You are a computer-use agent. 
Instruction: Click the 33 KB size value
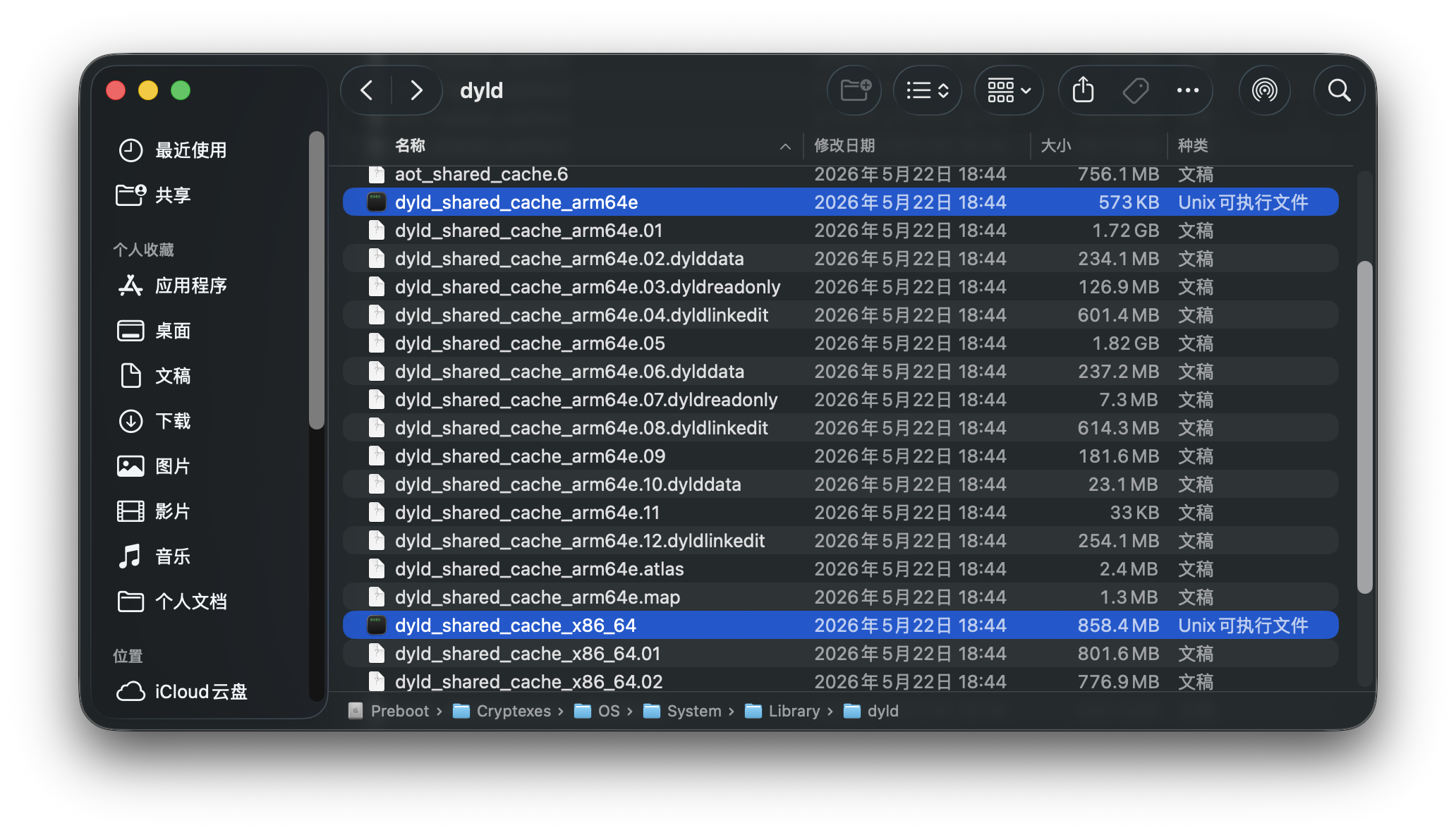(1134, 513)
